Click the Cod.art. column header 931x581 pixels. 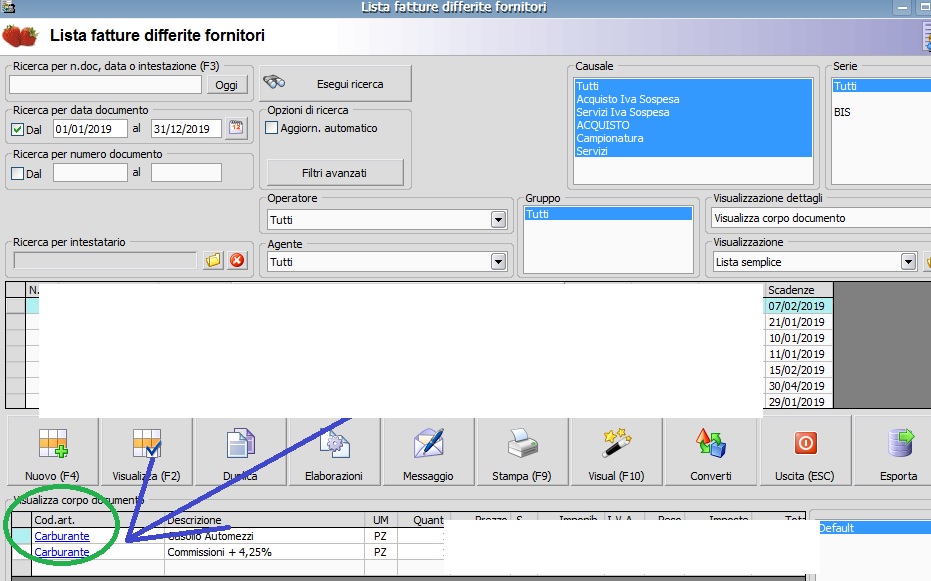coord(97,520)
